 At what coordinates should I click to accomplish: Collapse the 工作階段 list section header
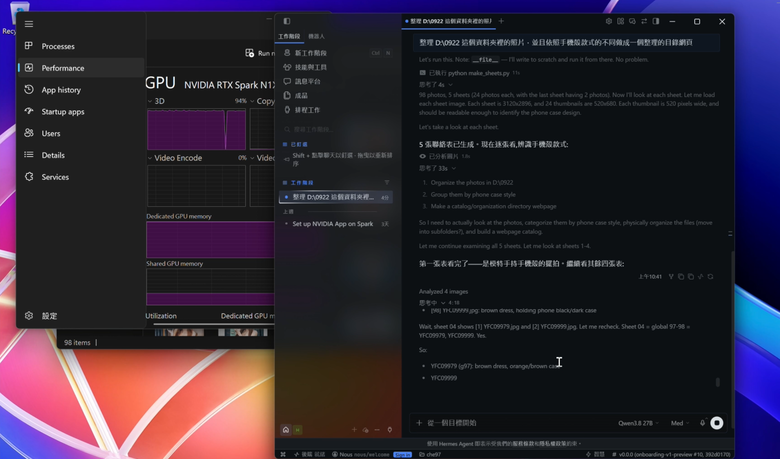(298, 183)
